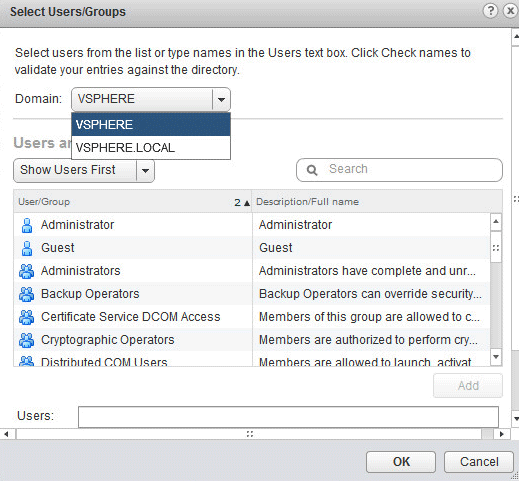Image resolution: width=519 pixels, height=481 pixels.
Task: Click the Certificate Service DCOM Access group icon
Action: tap(26, 317)
